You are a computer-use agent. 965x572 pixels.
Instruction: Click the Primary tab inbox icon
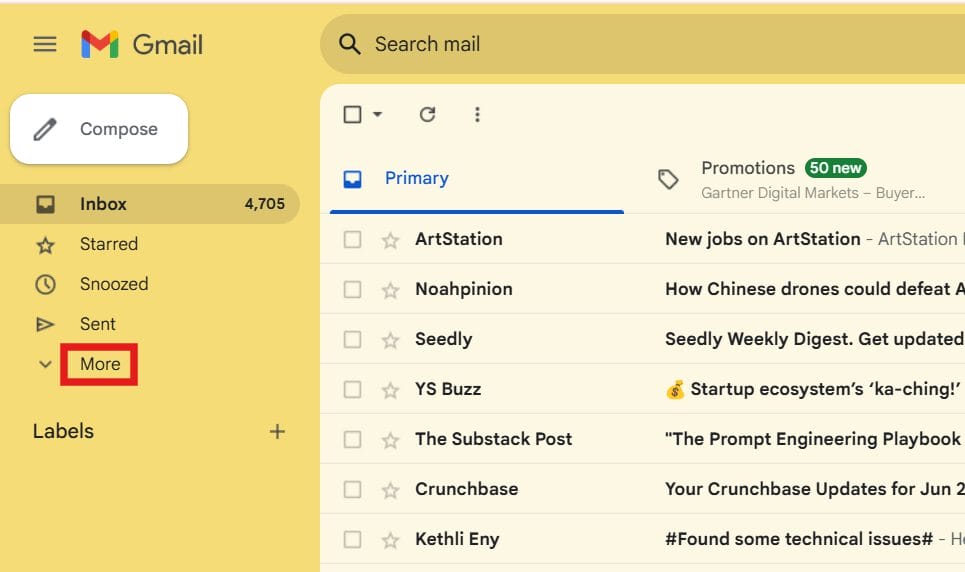[x=352, y=179]
